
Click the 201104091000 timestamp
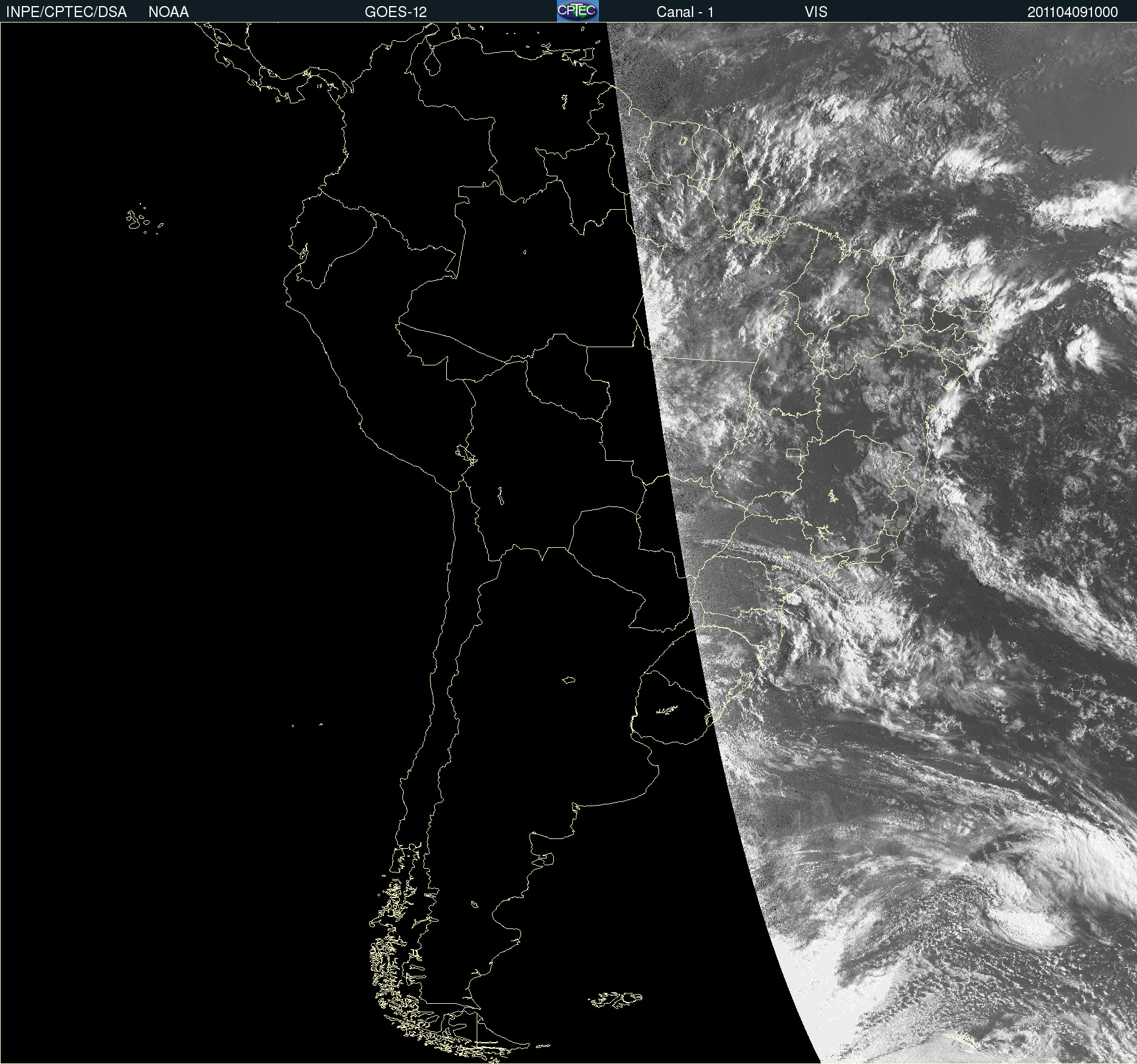point(1073,12)
